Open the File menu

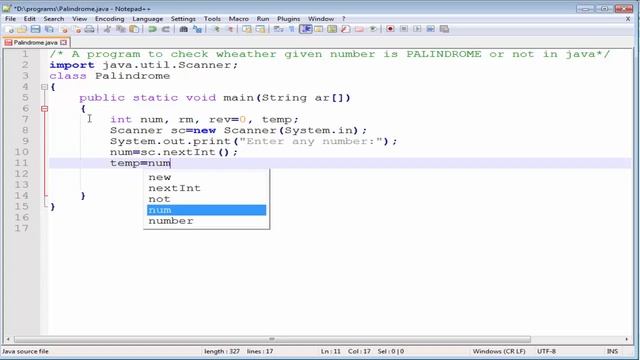[11, 19]
